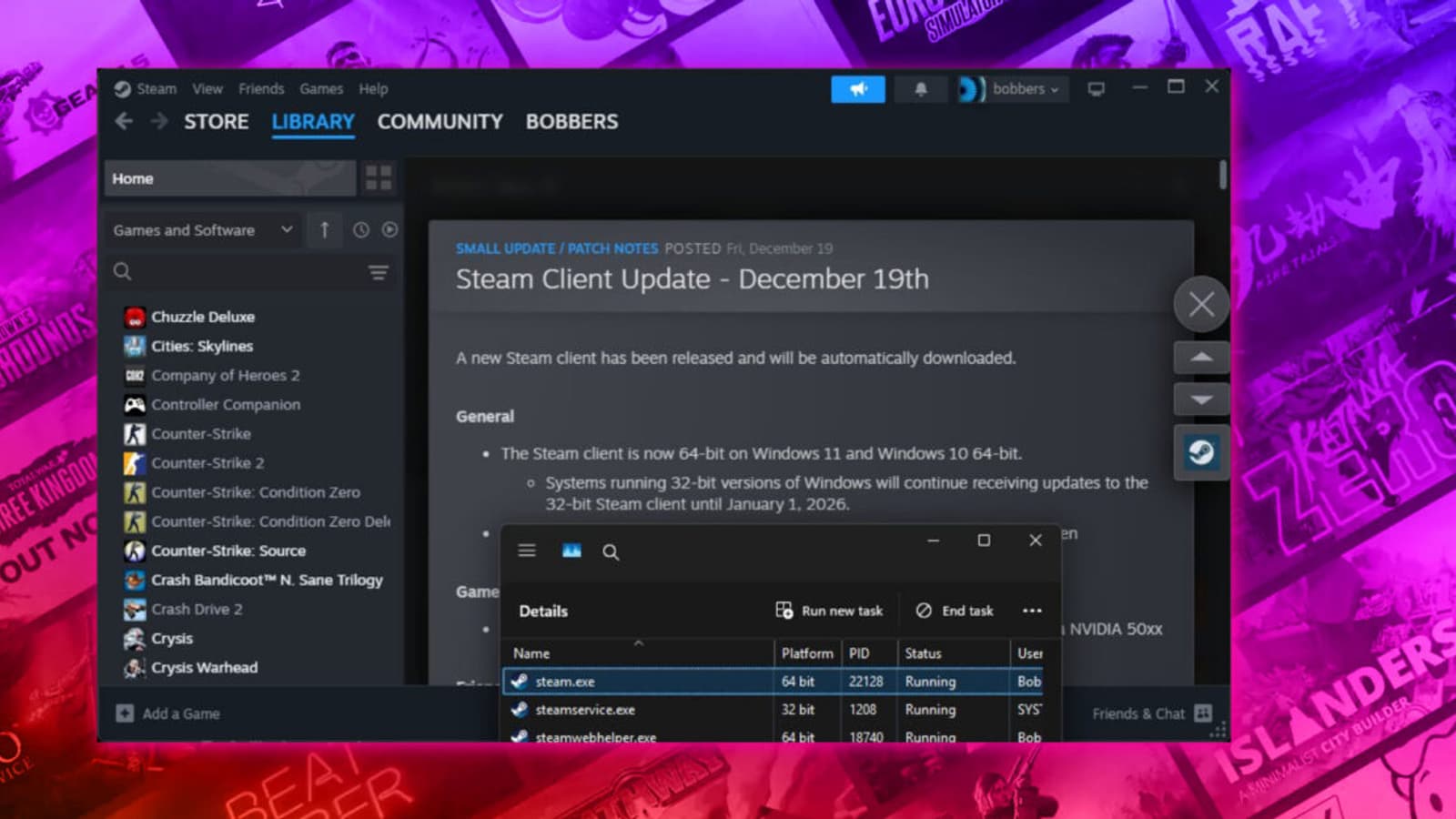Open Friends & Chat

click(1138, 713)
